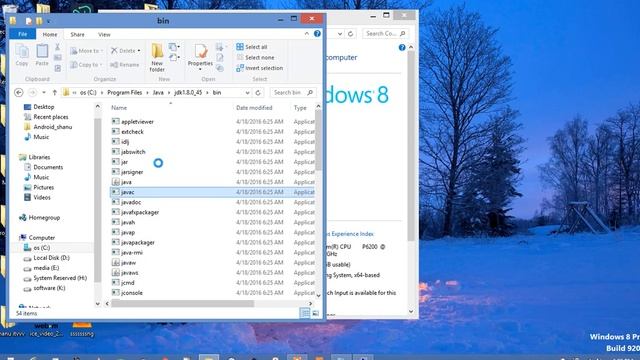Select the javapackager file
The image size is (640, 360).
138,242
